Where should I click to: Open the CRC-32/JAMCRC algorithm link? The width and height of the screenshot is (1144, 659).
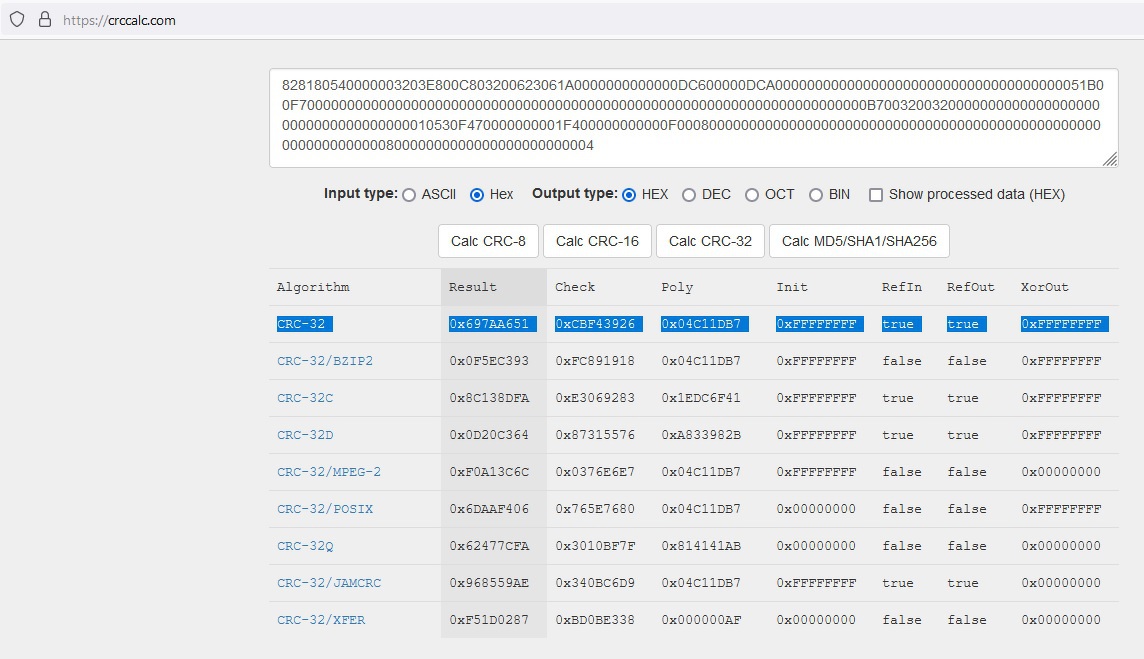(x=329, y=583)
